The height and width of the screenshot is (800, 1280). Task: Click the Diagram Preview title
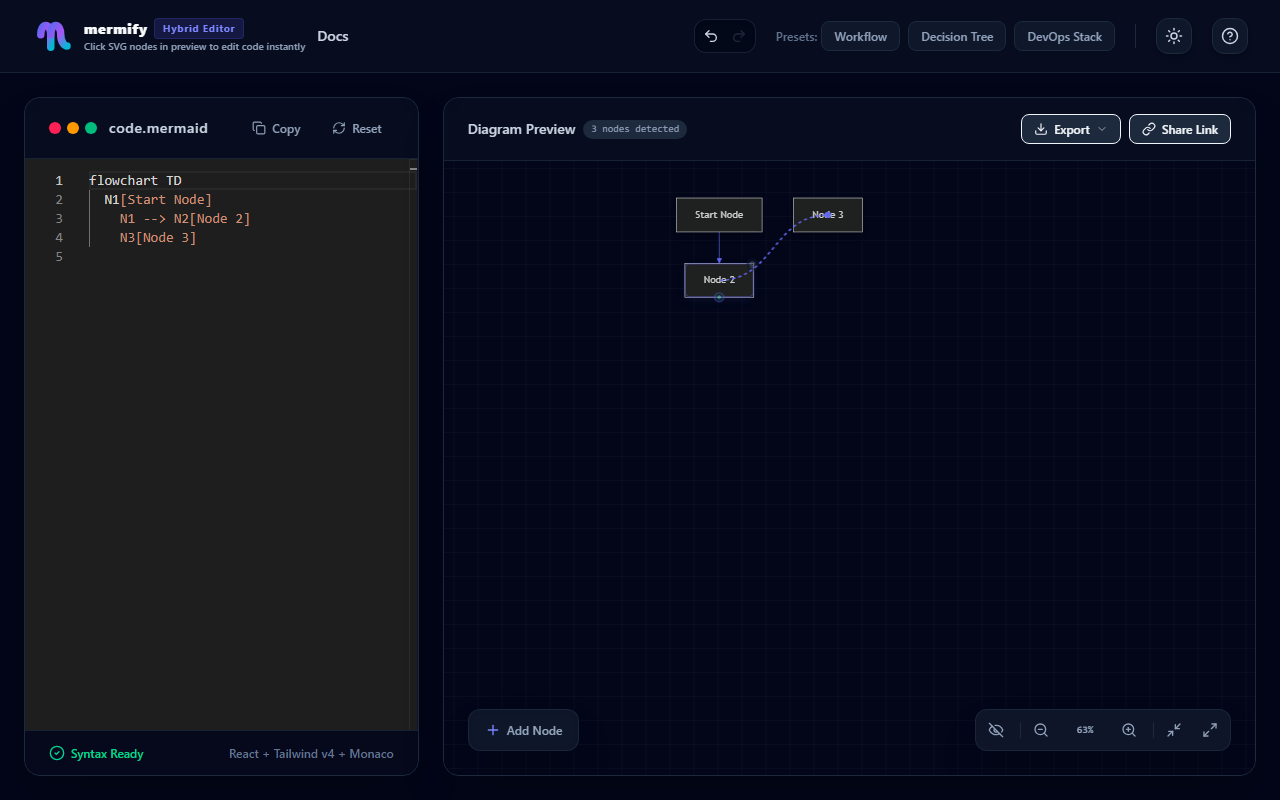click(522, 129)
